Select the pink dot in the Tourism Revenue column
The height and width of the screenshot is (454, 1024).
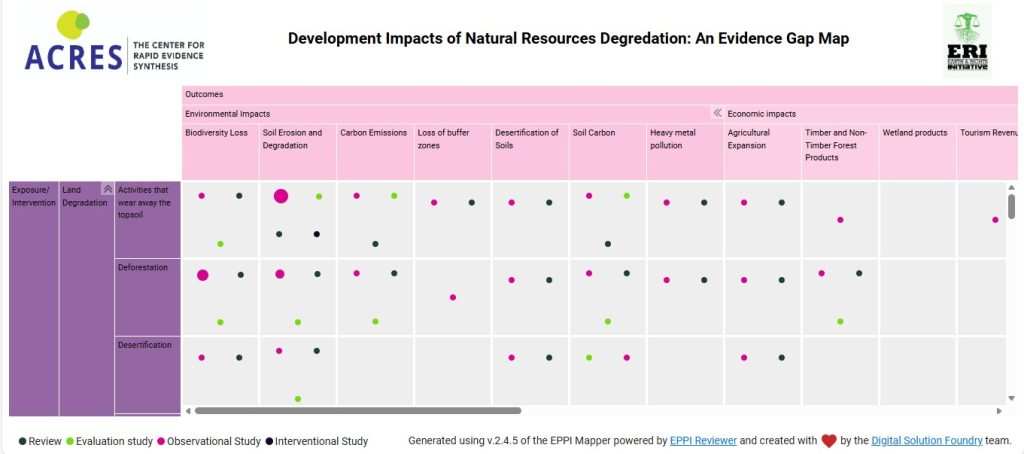(995, 220)
